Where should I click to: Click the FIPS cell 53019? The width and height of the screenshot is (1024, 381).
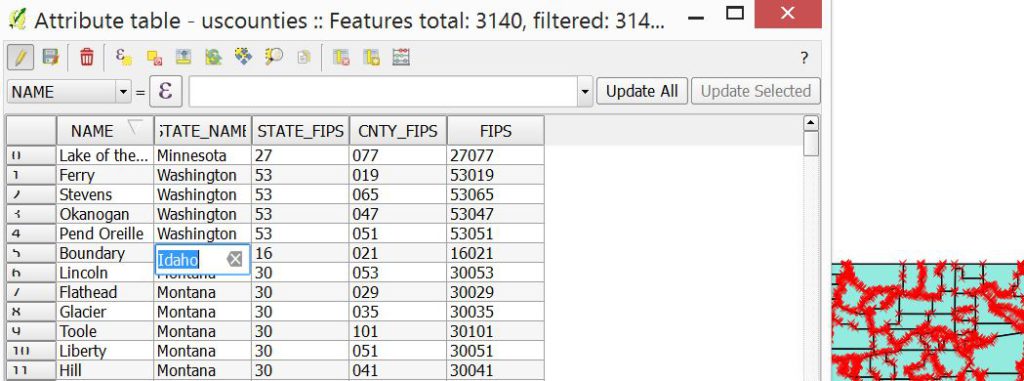[496, 174]
